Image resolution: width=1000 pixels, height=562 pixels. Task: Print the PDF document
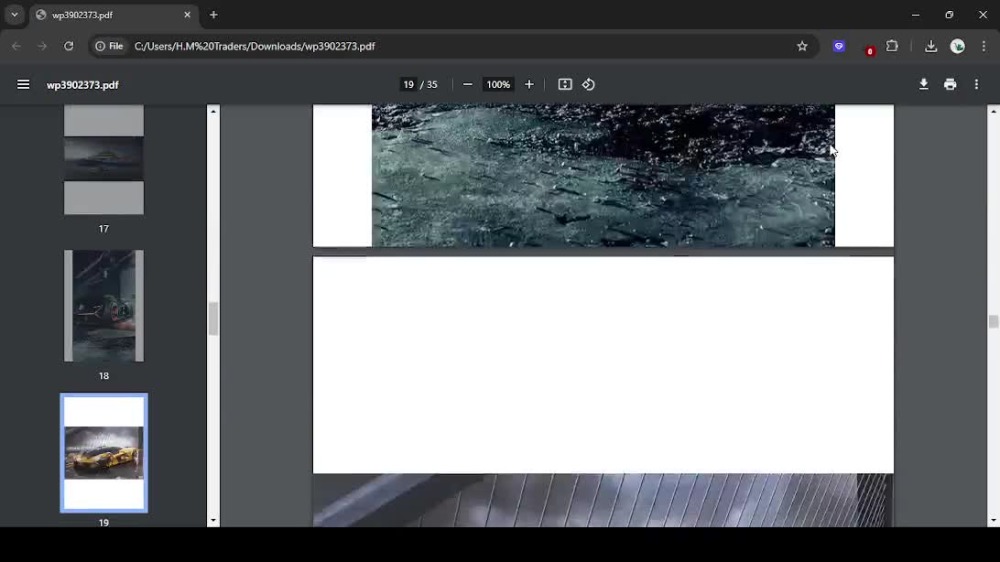click(950, 84)
